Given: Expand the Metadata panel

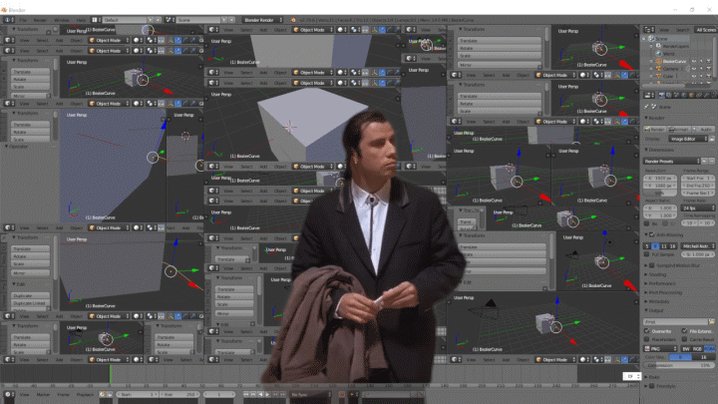Looking at the screenshot, I should (658, 301).
